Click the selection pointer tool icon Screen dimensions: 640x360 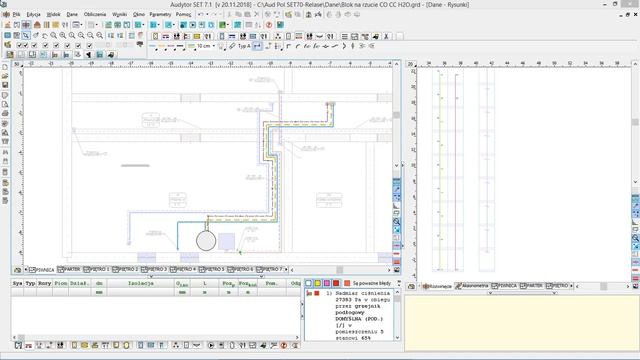(26, 36)
